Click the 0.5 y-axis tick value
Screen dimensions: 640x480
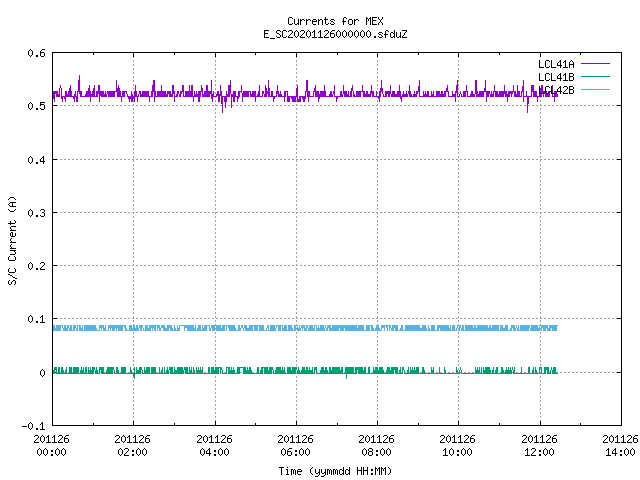pos(36,106)
